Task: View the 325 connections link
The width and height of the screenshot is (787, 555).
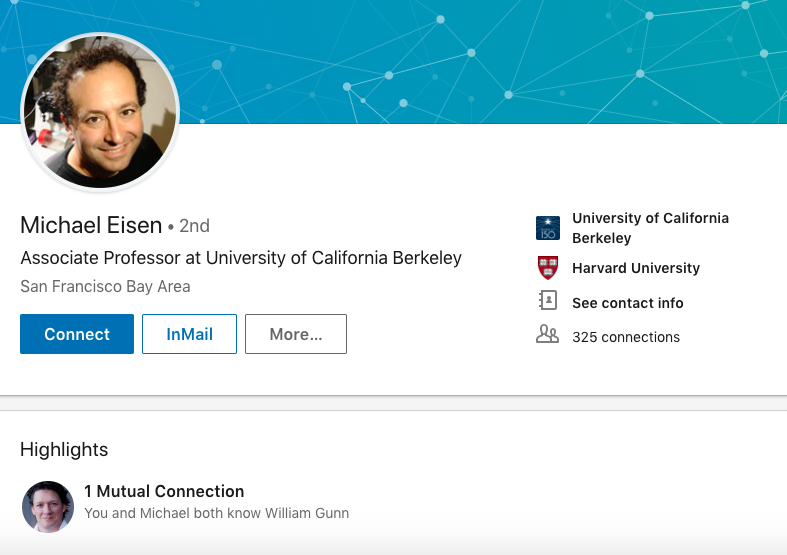Action: 625,337
